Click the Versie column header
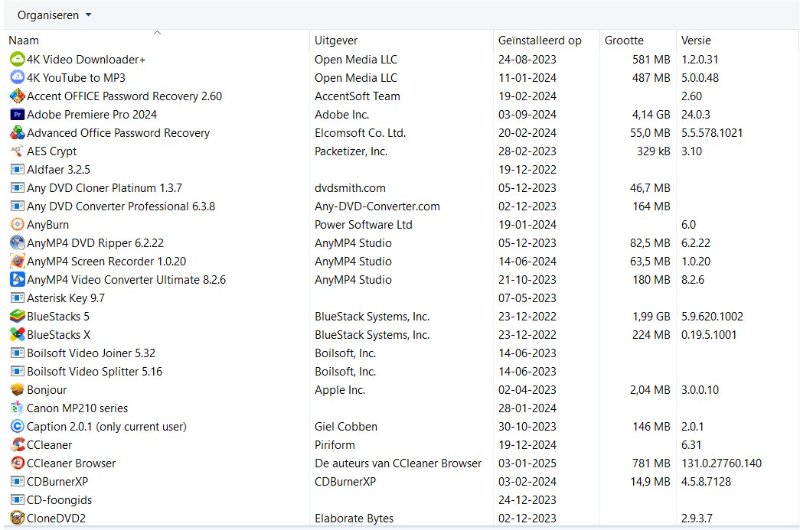The height and width of the screenshot is (530, 800). coord(696,41)
